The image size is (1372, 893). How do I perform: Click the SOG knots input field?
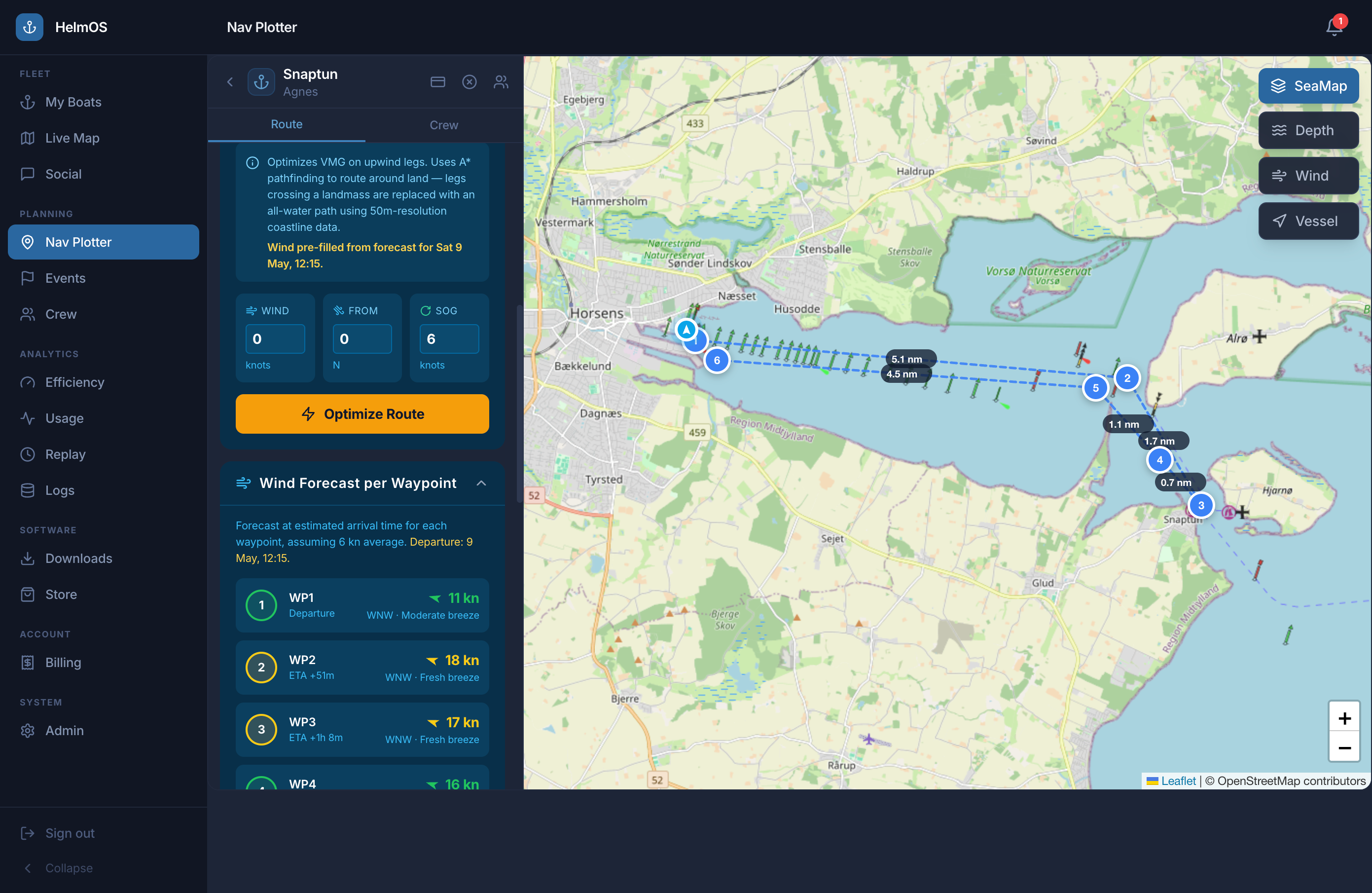pyautogui.click(x=449, y=339)
